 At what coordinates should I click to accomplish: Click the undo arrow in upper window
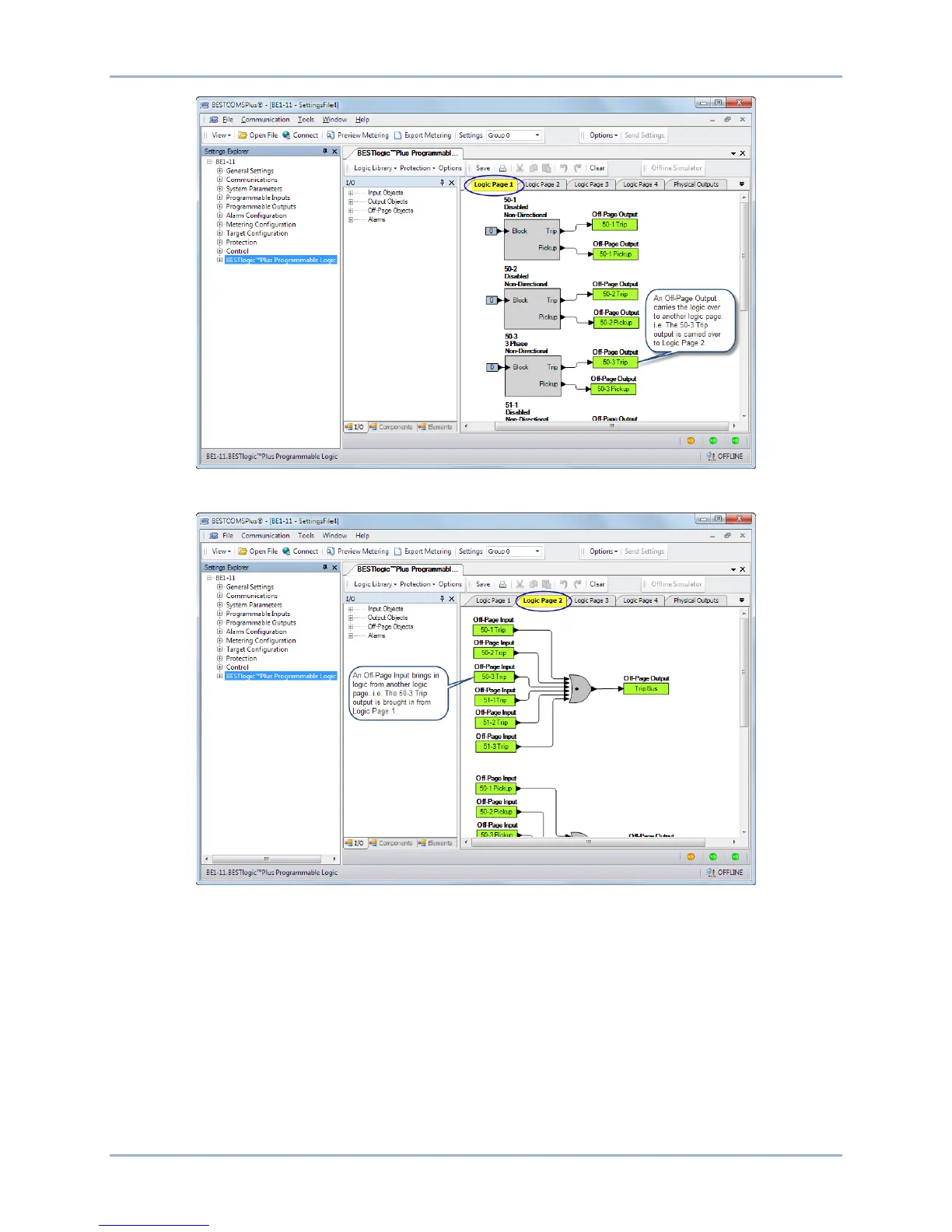[564, 168]
